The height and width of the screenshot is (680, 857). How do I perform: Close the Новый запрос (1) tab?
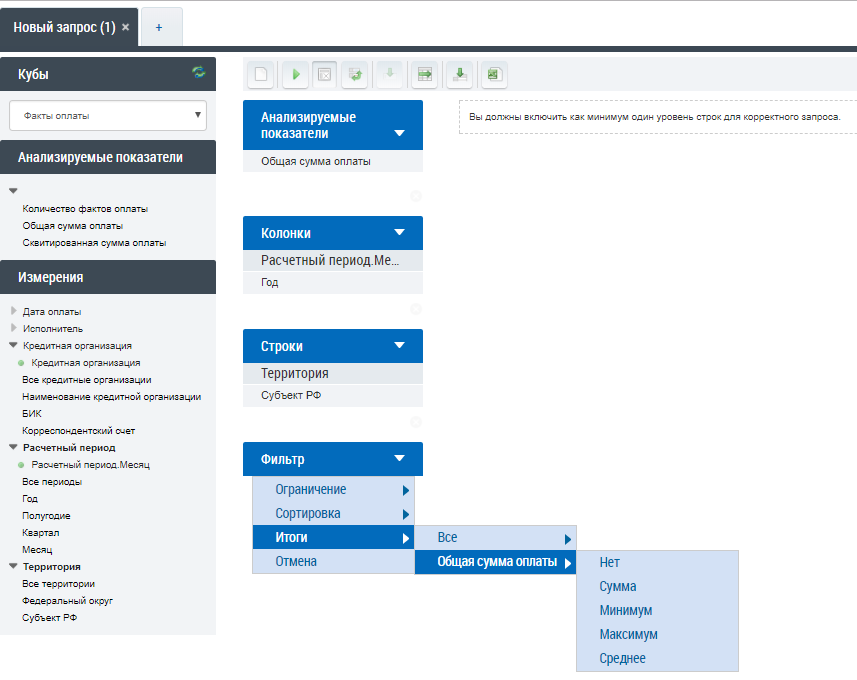tap(125, 27)
